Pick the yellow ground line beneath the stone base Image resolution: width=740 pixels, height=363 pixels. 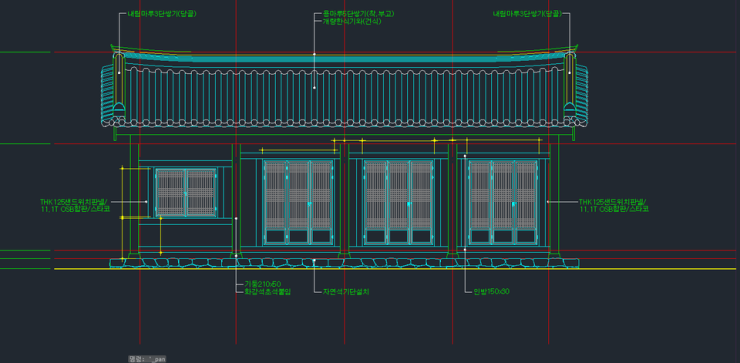pyautogui.click(x=395, y=269)
